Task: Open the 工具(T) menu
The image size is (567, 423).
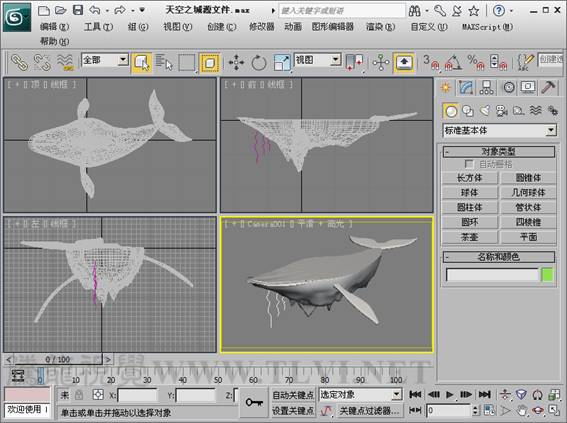Action: coord(98,27)
